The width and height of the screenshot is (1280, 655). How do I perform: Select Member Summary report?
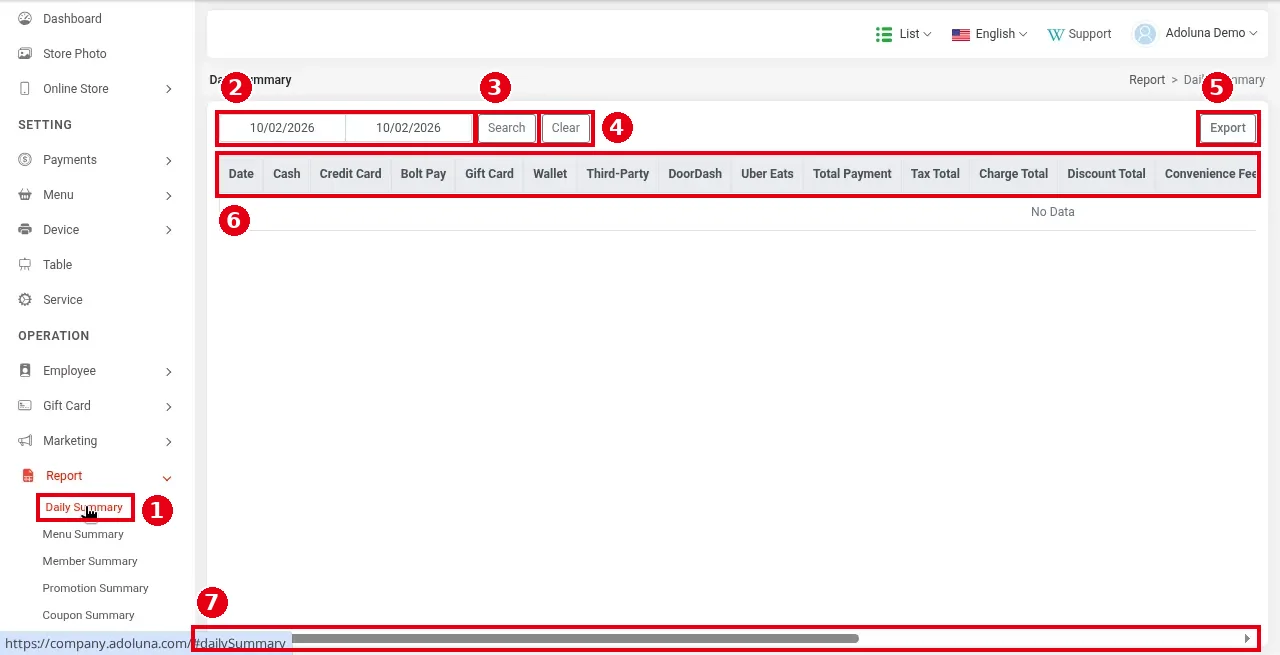(x=90, y=561)
